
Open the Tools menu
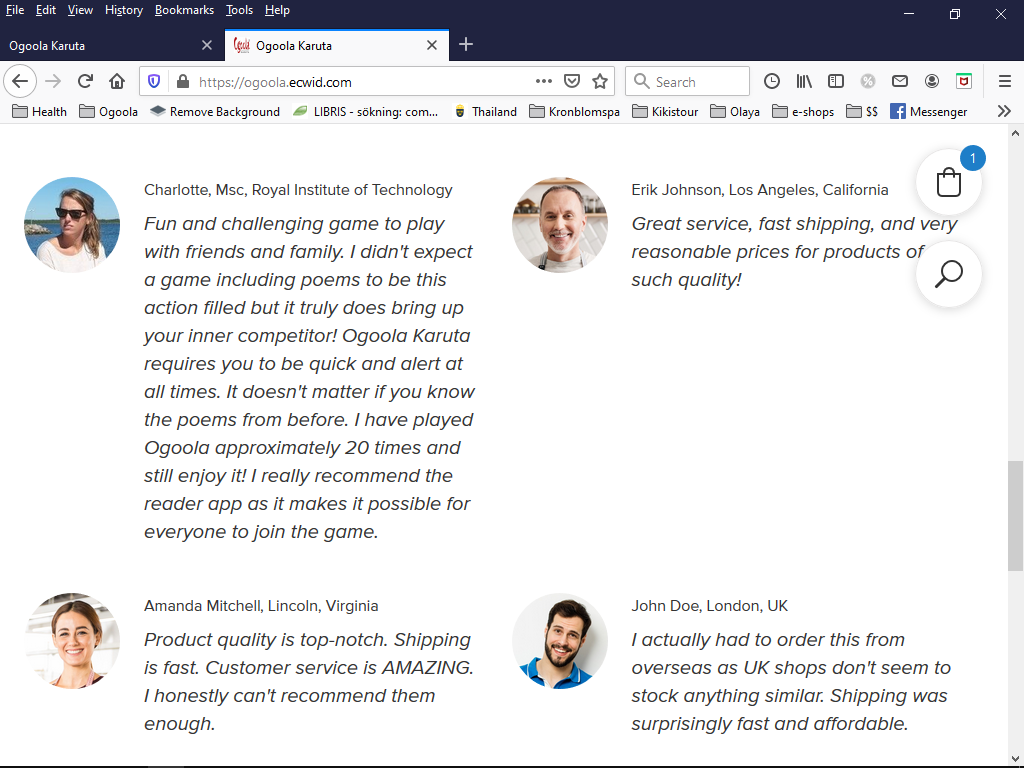point(239,10)
